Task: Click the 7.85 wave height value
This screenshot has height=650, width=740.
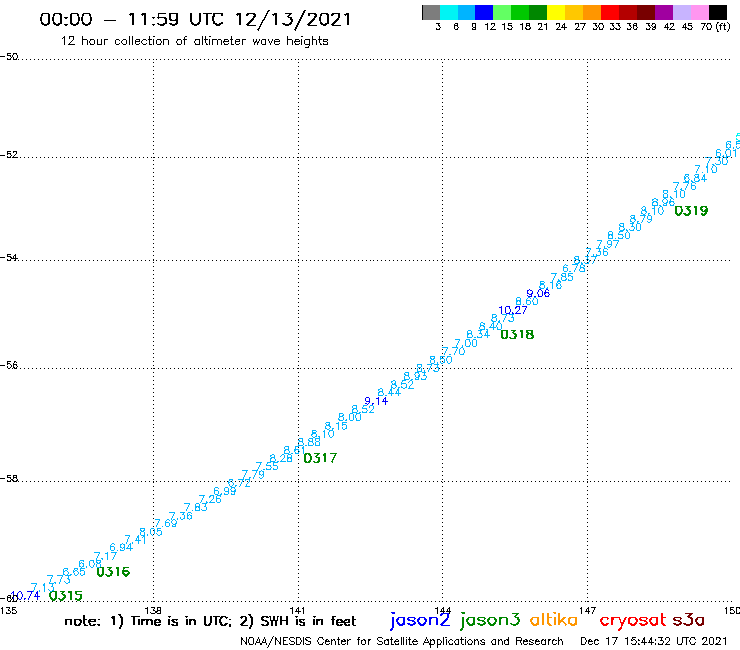Action: (x=562, y=277)
